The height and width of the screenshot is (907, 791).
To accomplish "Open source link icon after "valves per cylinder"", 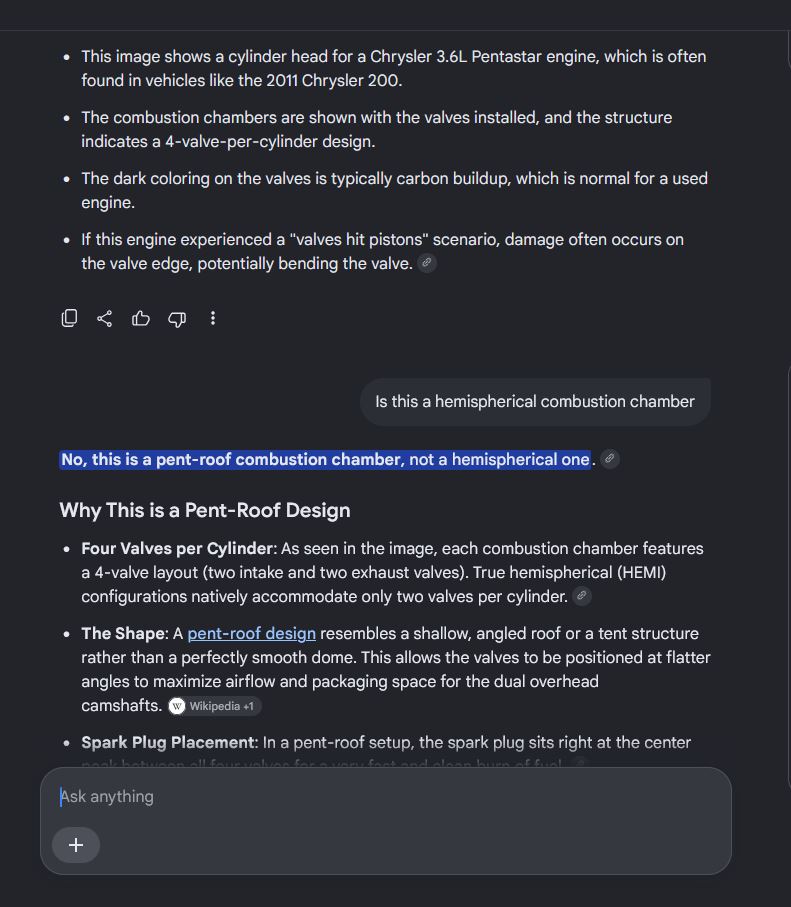I will click(x=582, y=596).
